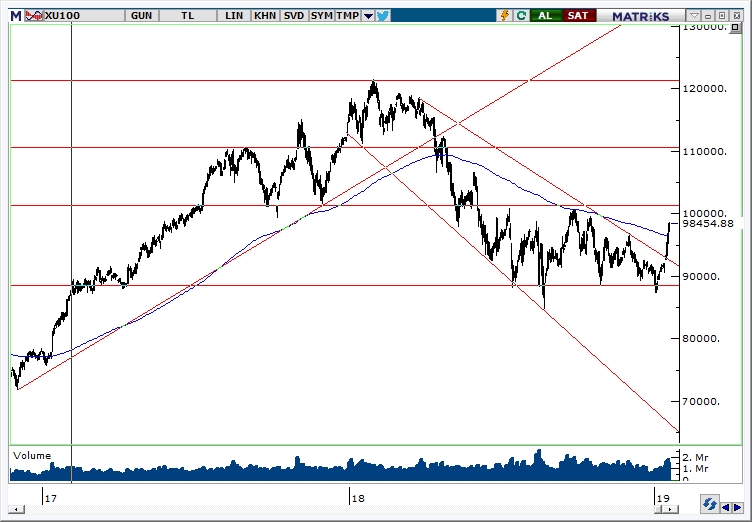The image size is (752, 522).
Task: Open the TMP template button
Action: (x=348, y=16)
